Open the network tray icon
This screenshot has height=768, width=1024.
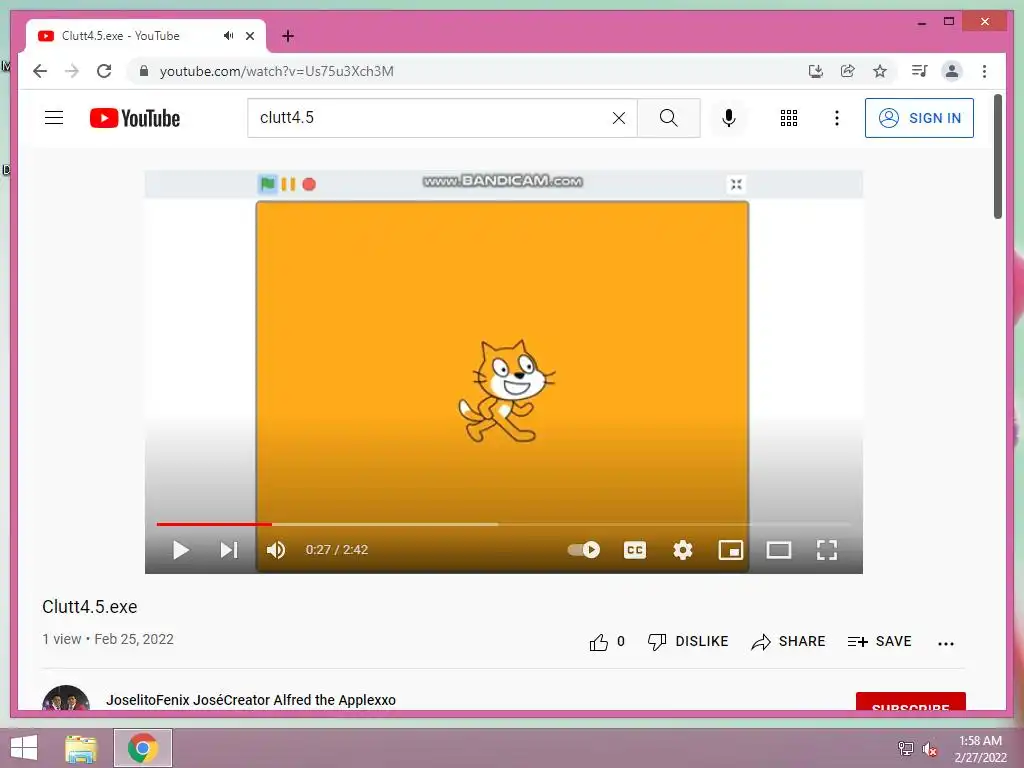tap(906, 748)
